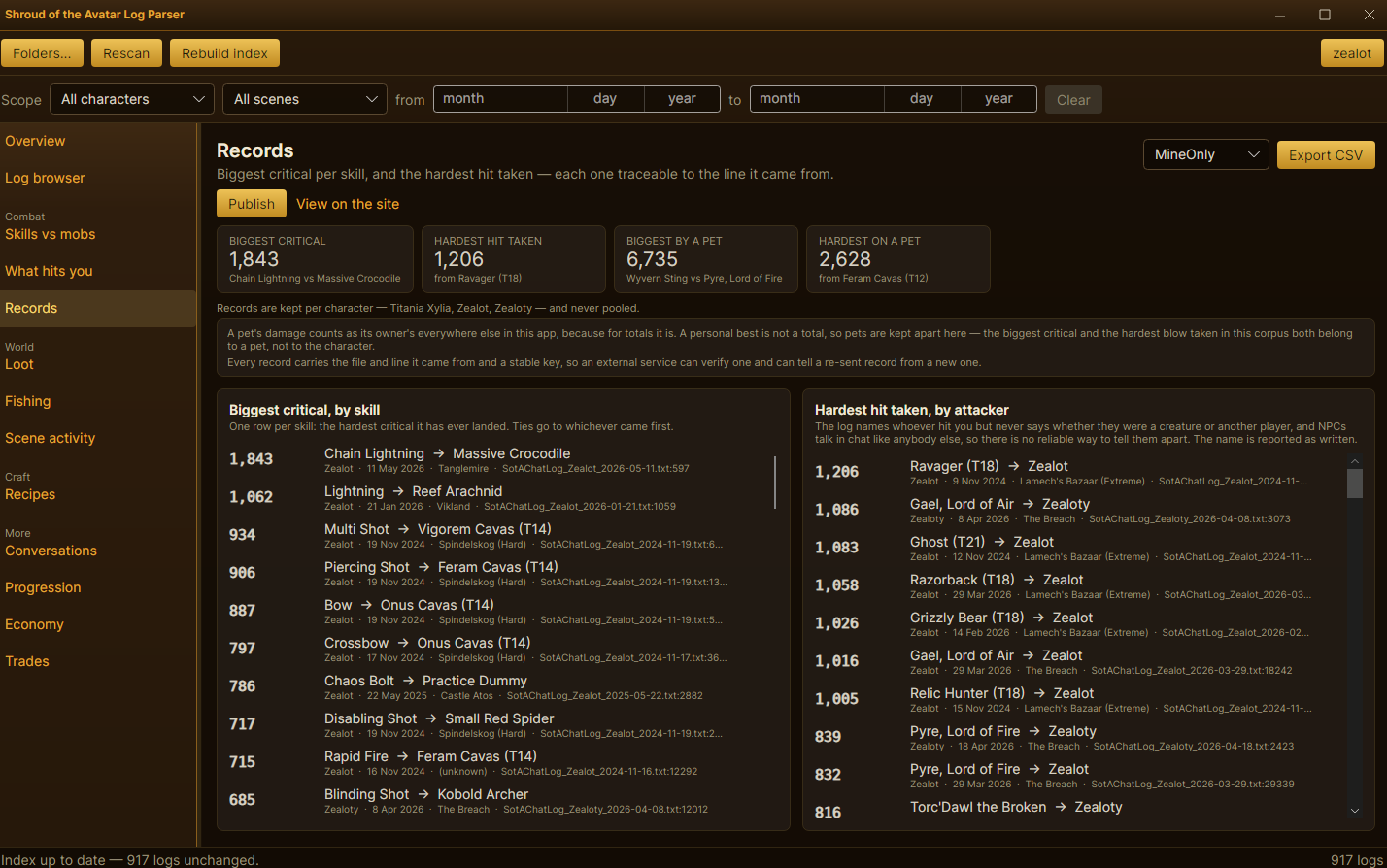Open Scene activity page
The image size is (1387, 868).
tap(97, 438)
